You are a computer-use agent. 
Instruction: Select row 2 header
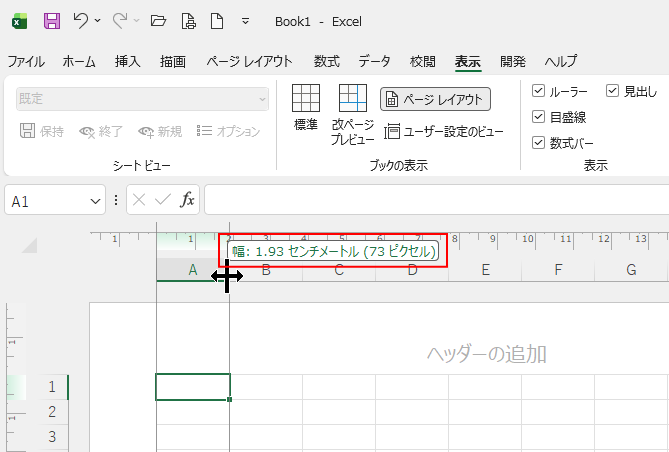(x=52, y=412)
